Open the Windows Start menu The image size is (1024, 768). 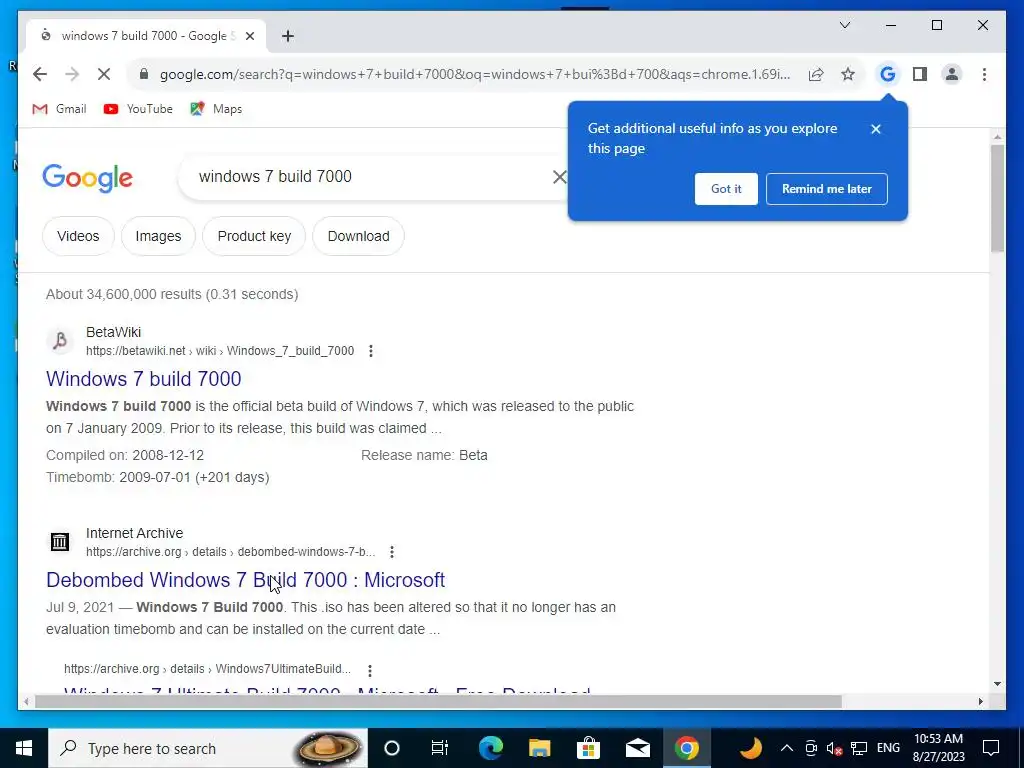(x=24, y=748)
